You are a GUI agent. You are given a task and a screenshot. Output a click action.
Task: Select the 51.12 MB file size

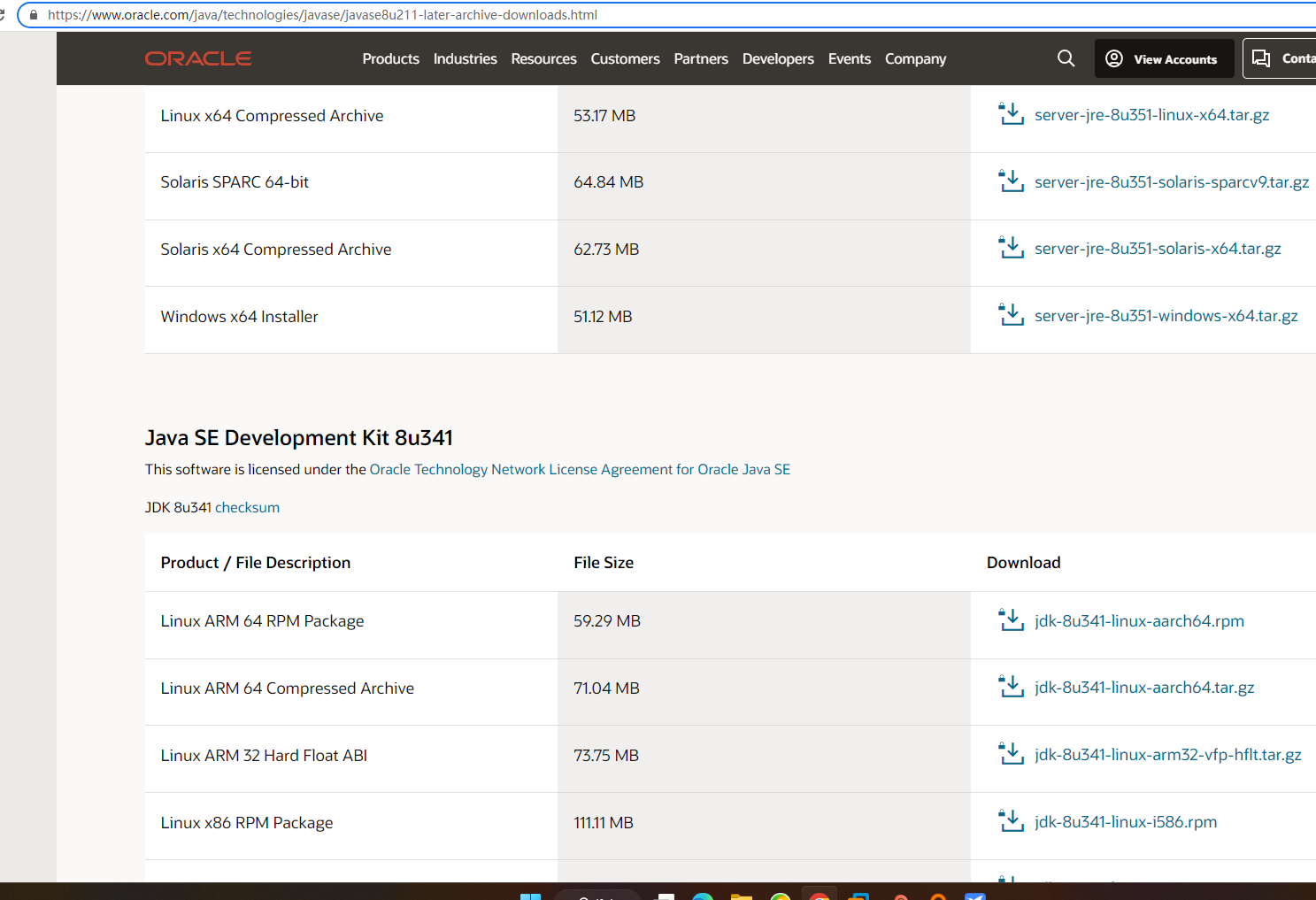[x=603, y=317]
